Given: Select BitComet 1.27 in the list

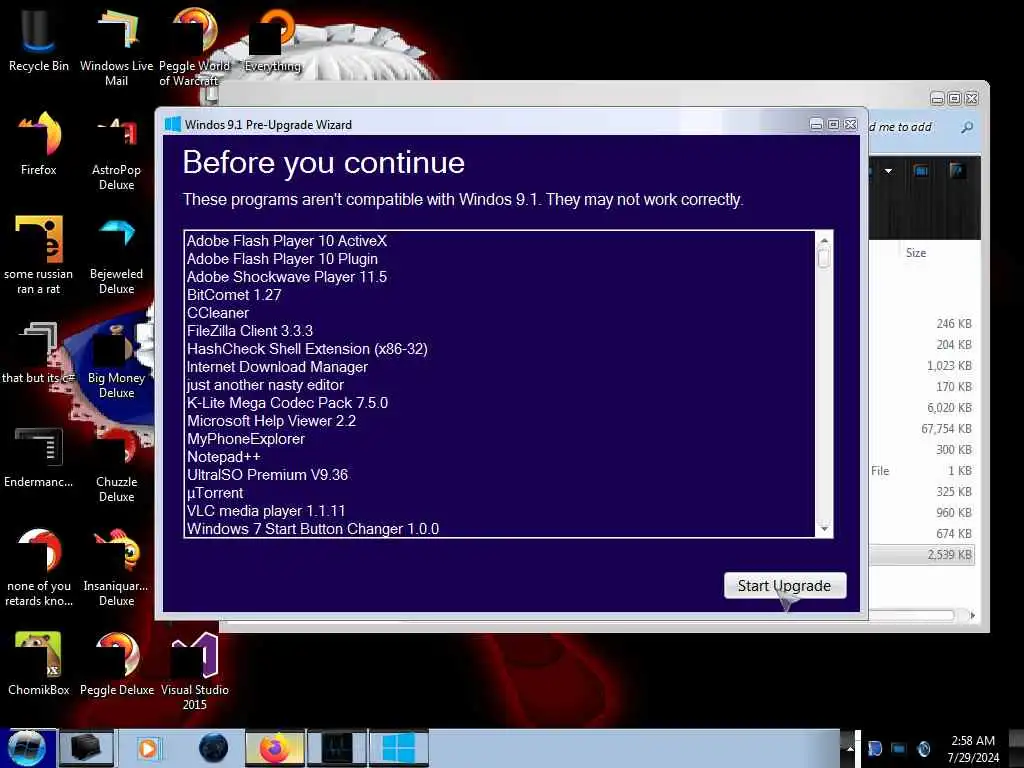Looking at the screenshot, I should (234, 295).
